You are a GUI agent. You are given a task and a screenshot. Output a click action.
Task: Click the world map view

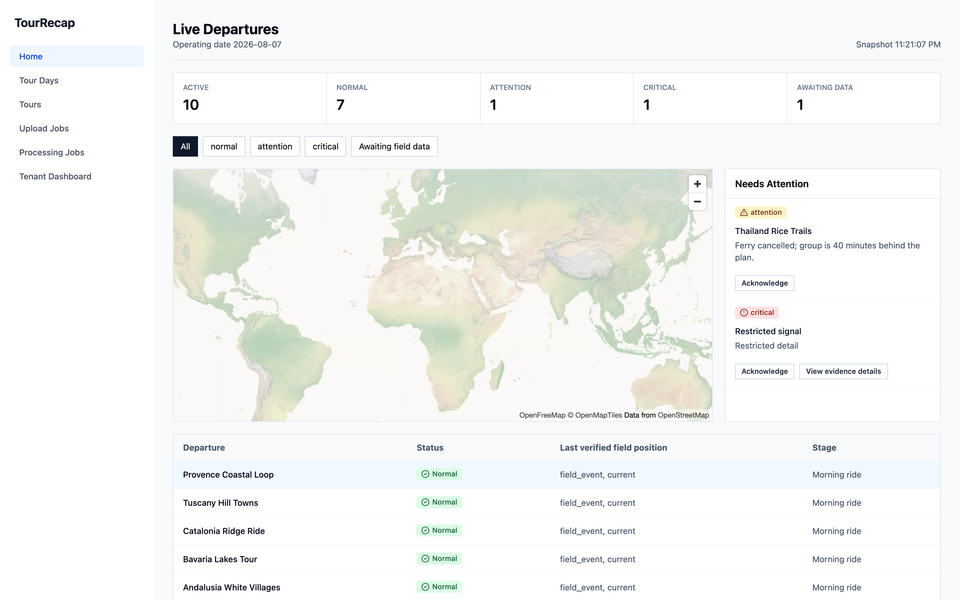443,295
